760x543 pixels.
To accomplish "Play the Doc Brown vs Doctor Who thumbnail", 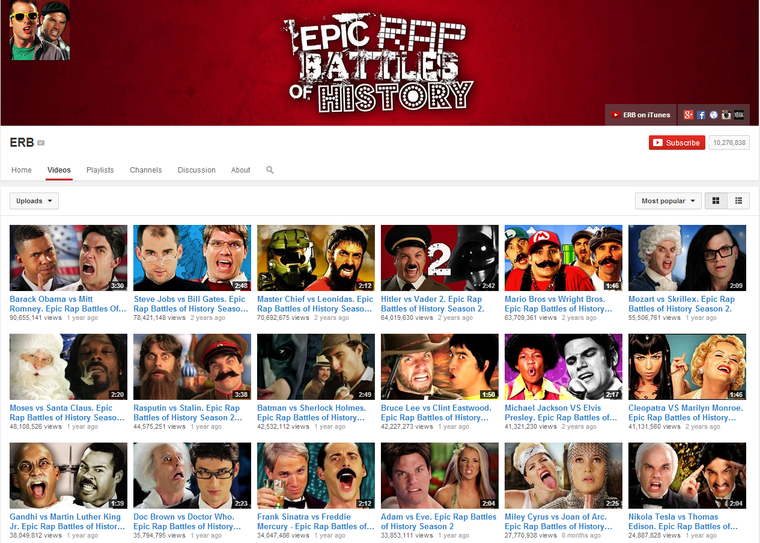I will 192,475.
